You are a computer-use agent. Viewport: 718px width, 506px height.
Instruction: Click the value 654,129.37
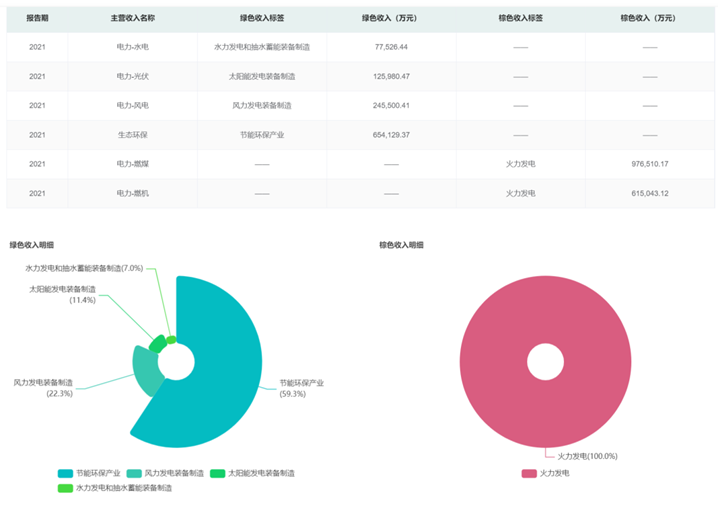(391, 135)
